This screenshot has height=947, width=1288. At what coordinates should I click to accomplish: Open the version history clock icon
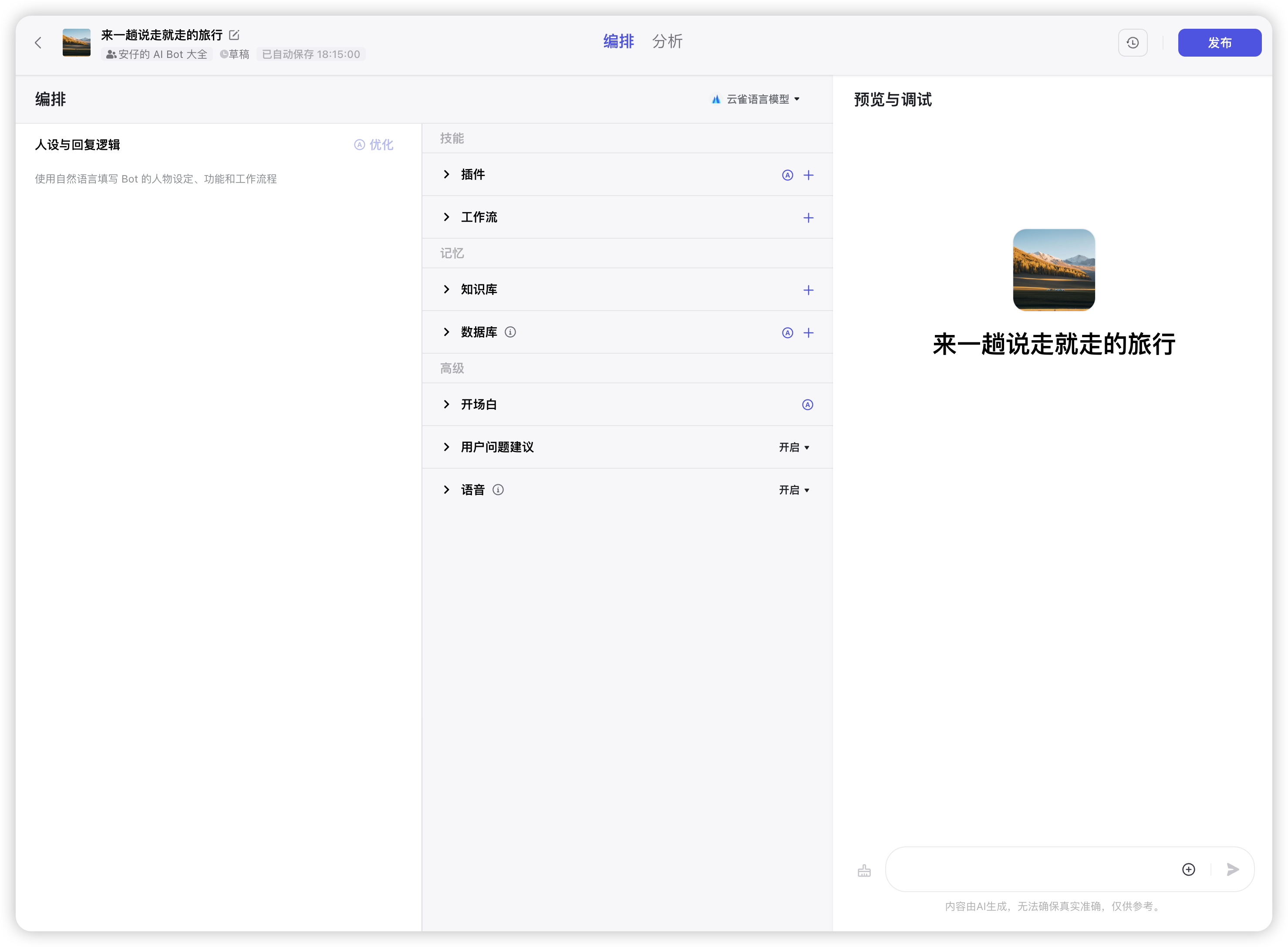[x=1132, y=43]
